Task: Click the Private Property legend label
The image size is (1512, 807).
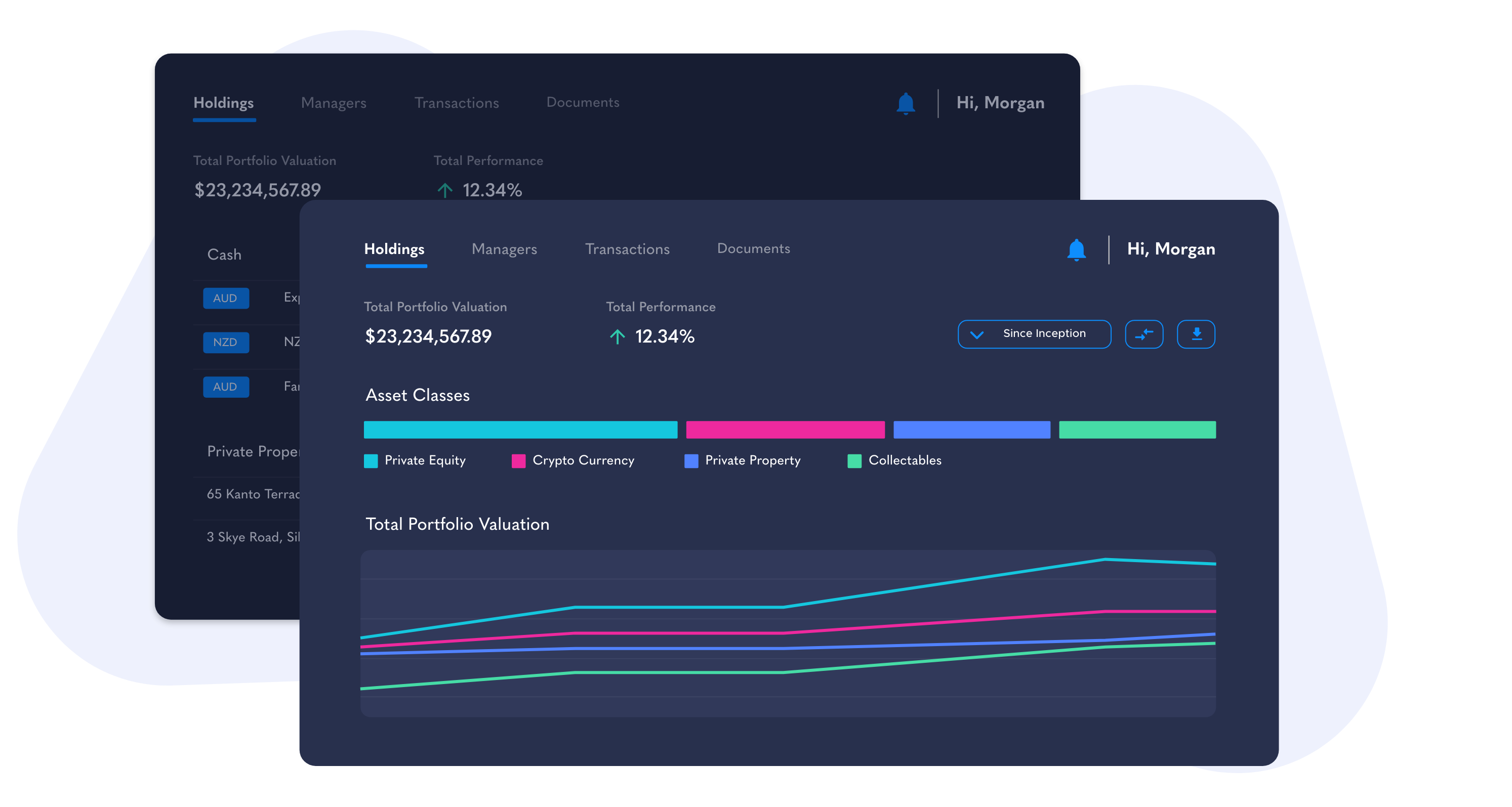Action: pos(753,461)
